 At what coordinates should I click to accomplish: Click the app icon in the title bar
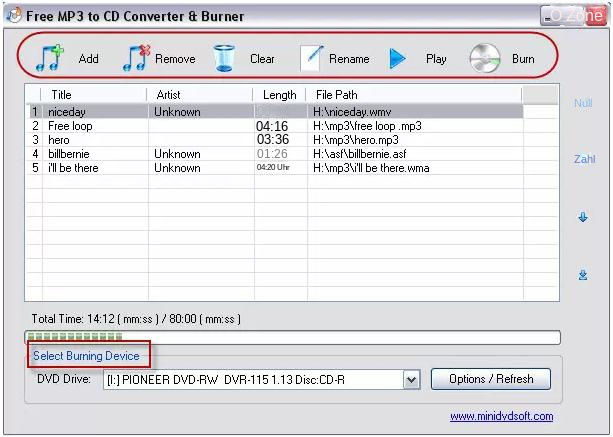click(x=14, y=16)
